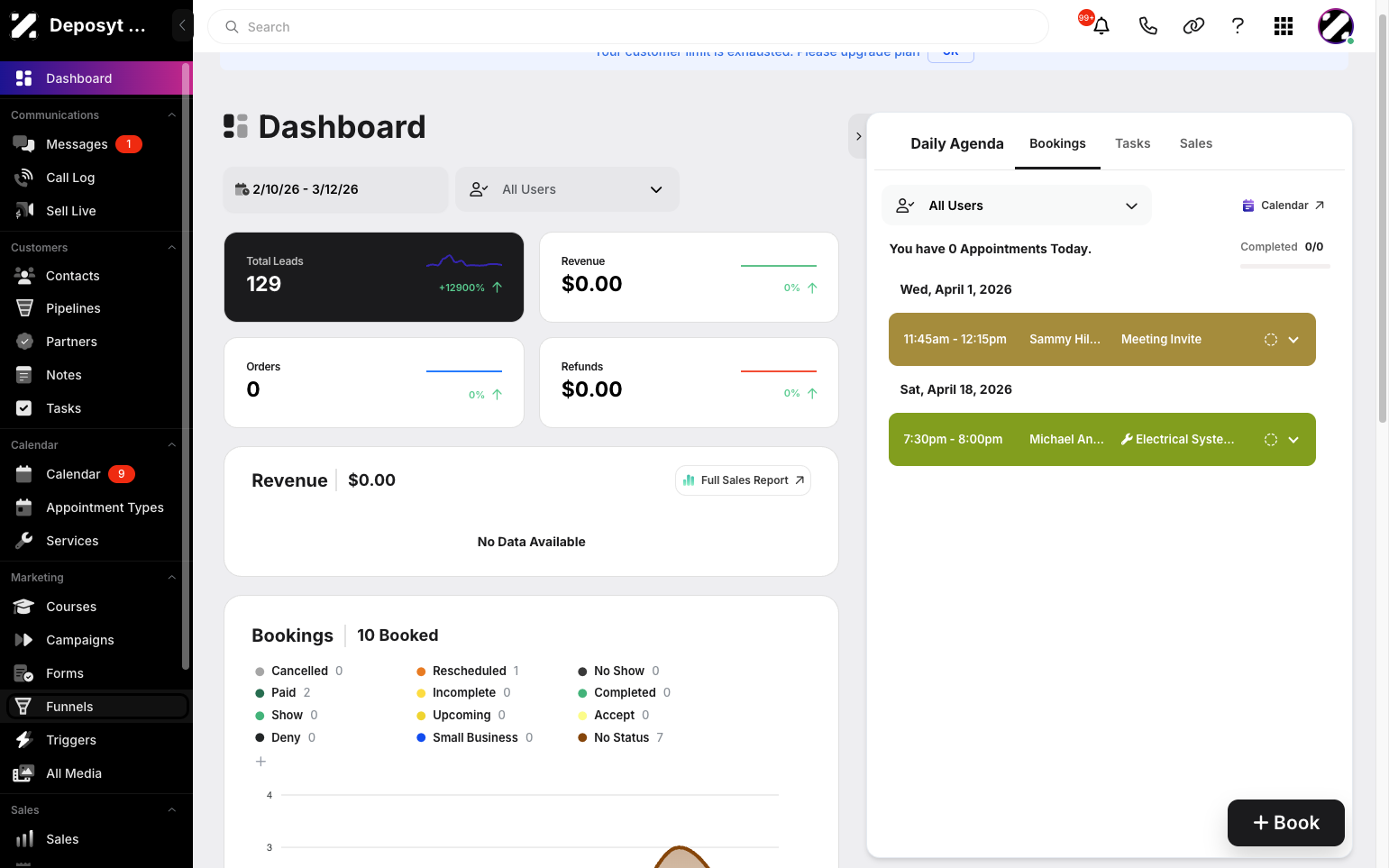
Task: Toggle the Paid booking status legend
Action: 283,692
